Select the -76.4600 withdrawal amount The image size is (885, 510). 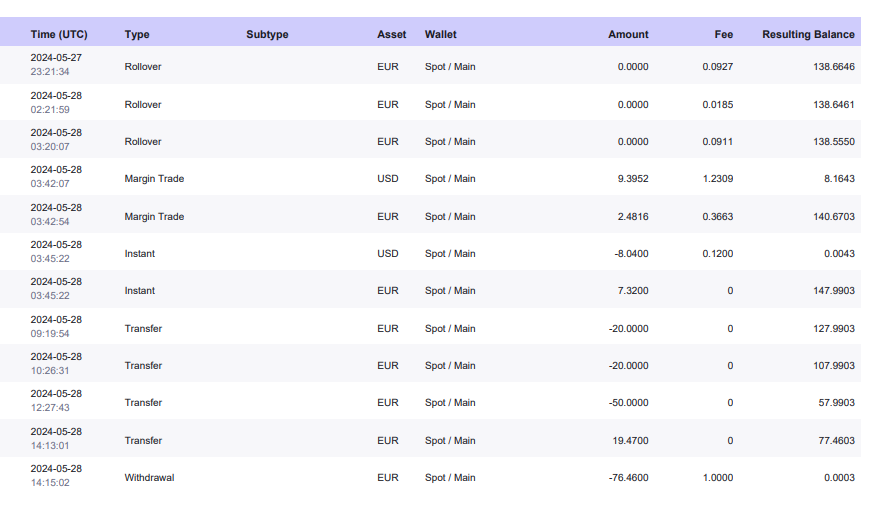pos(628,478)
